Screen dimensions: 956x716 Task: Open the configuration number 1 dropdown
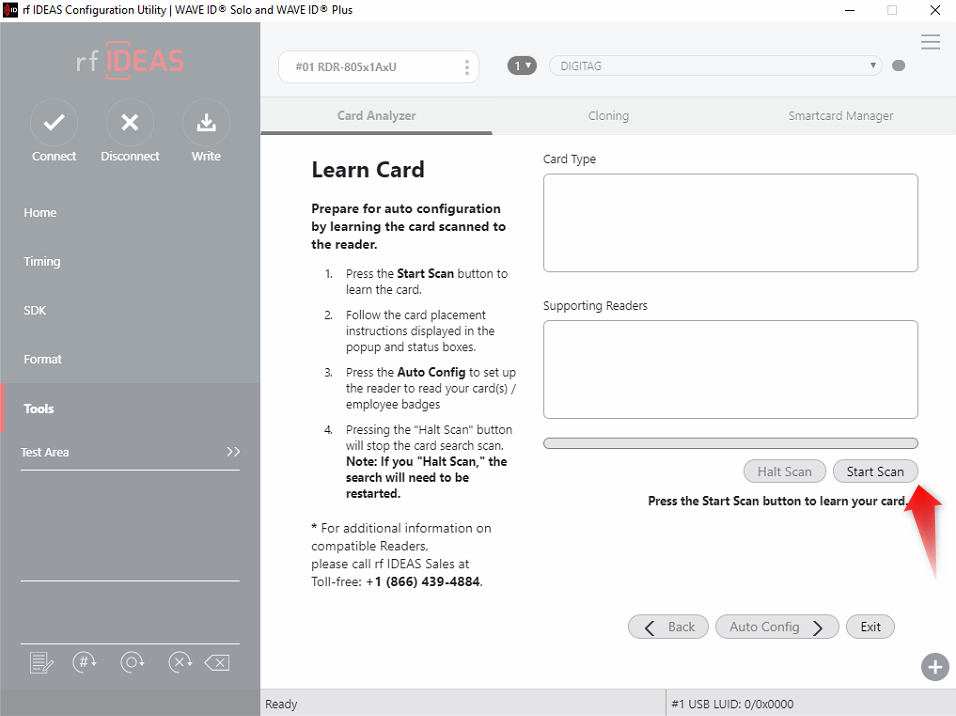click(522, 66)
